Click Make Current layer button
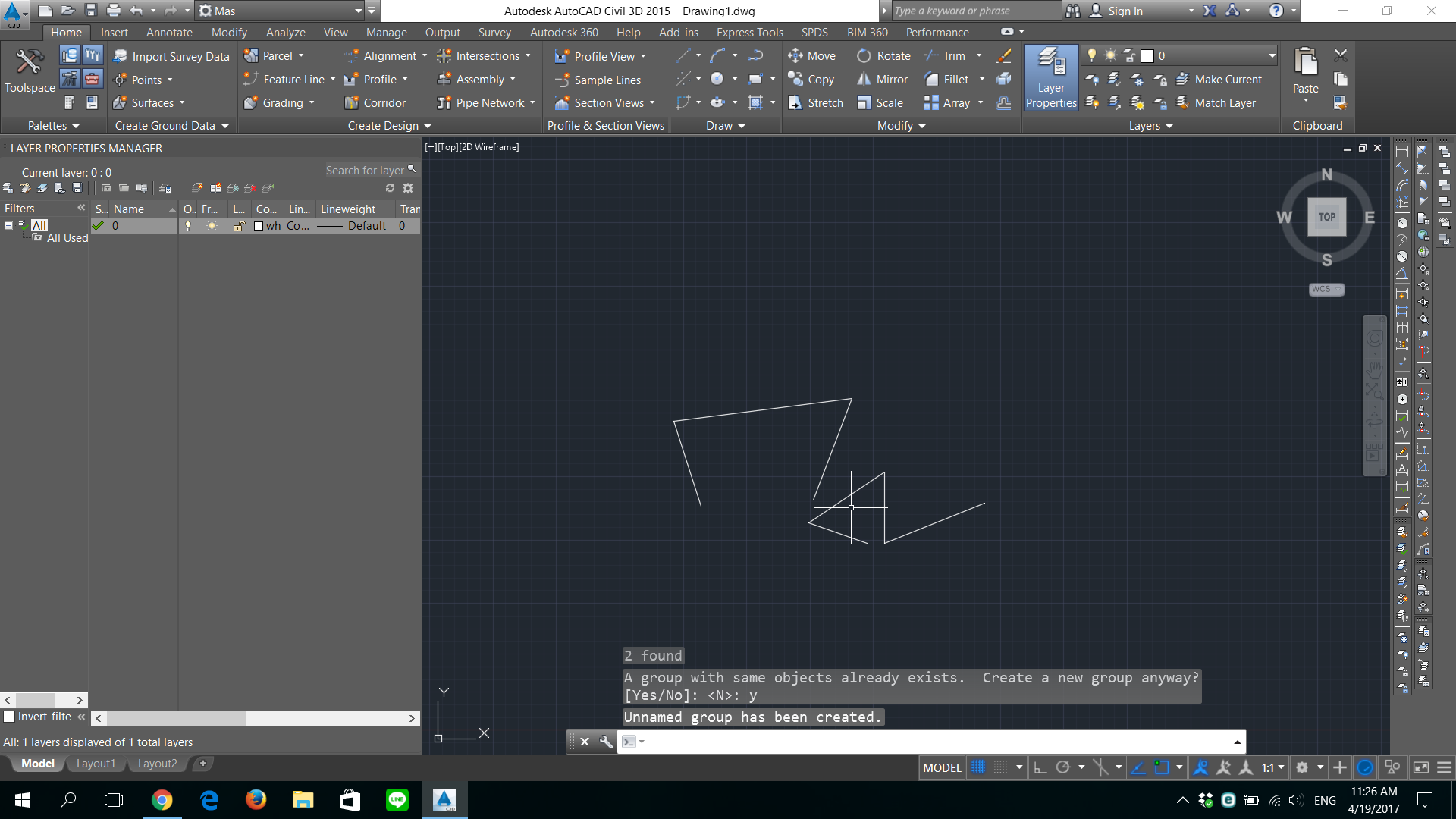Screen dimensions: 1456x819 (x=1219, y=80)
